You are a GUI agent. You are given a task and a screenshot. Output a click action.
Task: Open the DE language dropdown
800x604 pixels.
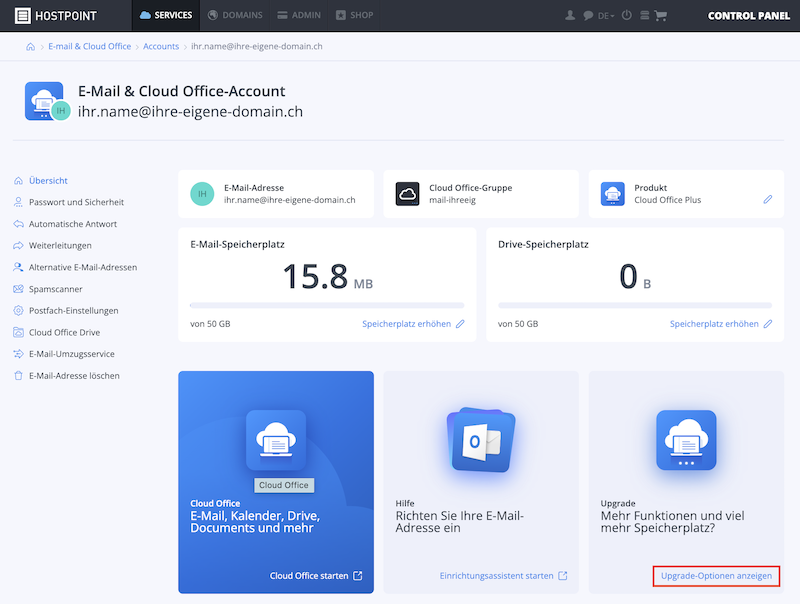pos(606,16)
